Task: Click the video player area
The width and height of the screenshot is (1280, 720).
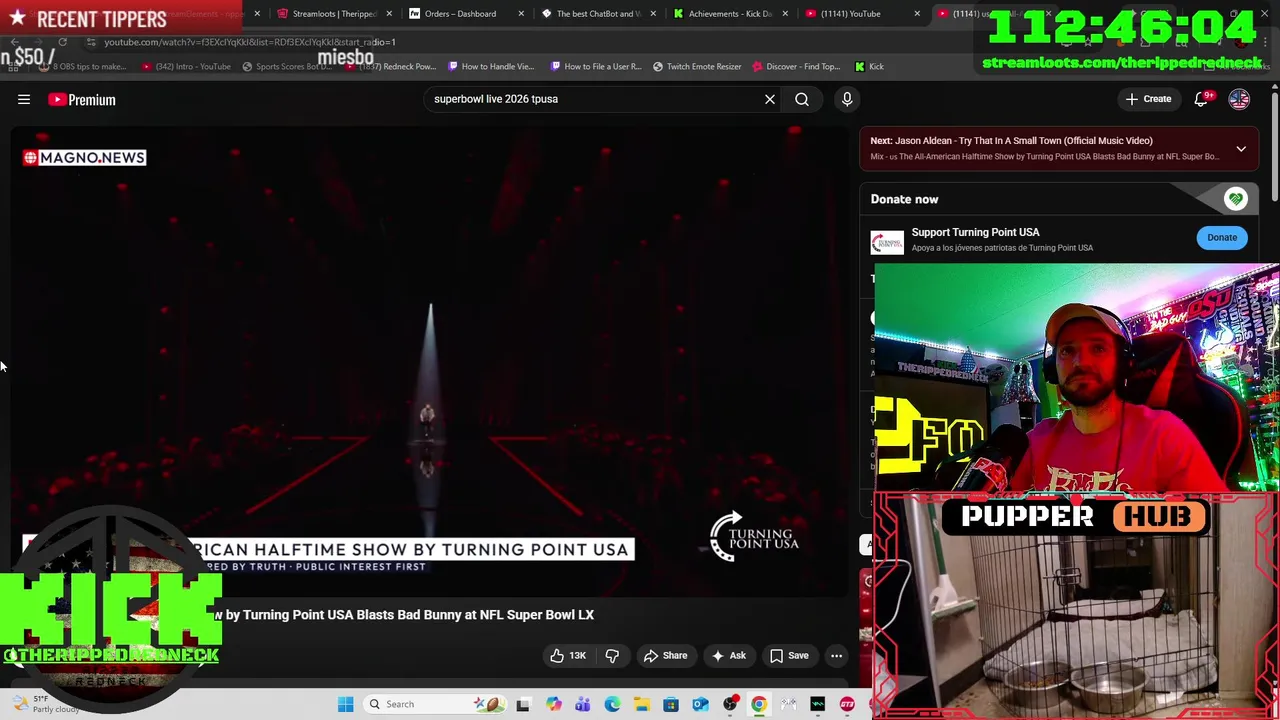Action: tap(430, 360)
